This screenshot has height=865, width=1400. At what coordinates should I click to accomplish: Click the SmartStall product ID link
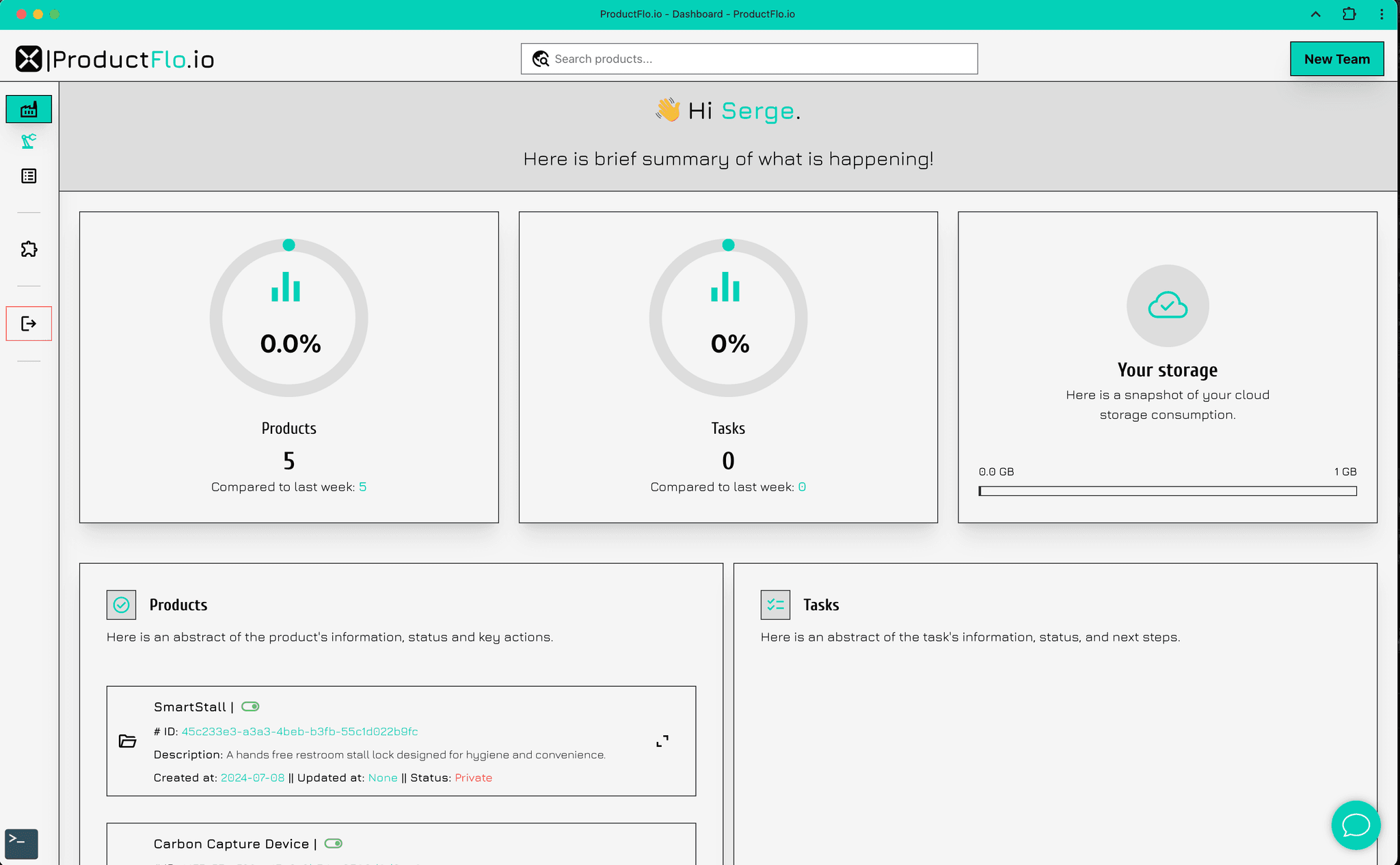299,731
